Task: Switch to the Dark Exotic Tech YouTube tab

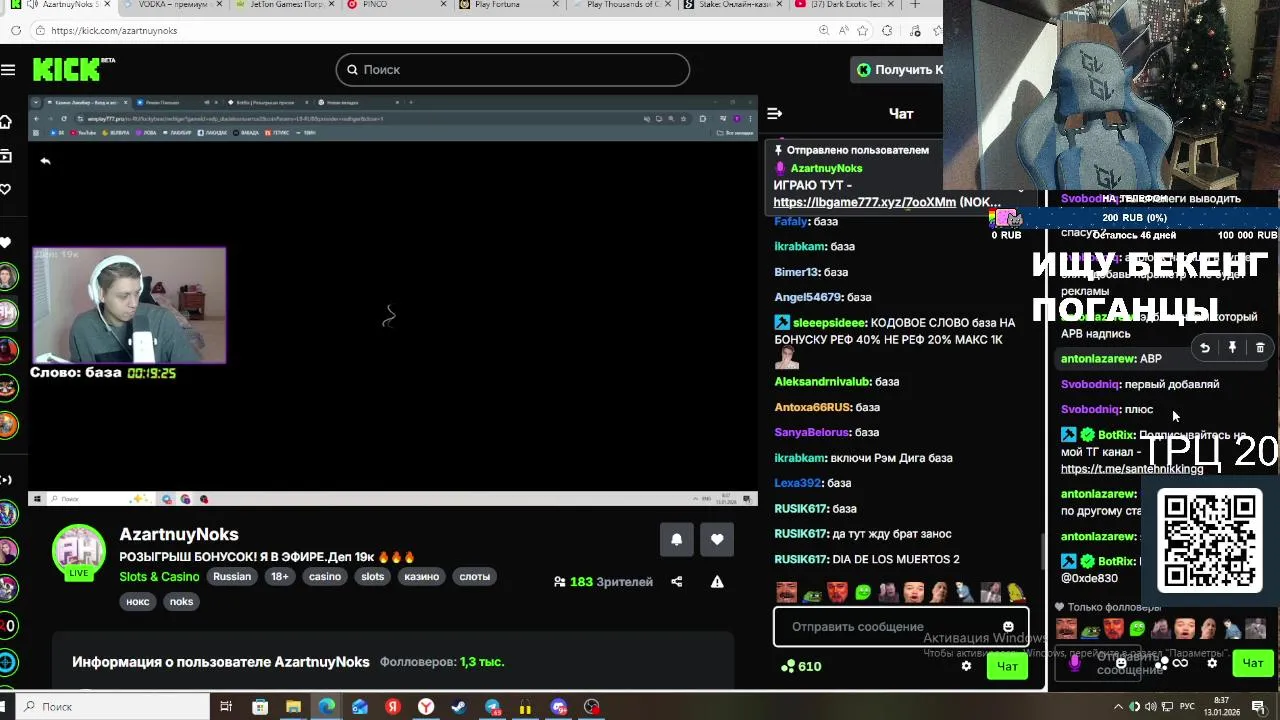Action: (x=842, y=5)
